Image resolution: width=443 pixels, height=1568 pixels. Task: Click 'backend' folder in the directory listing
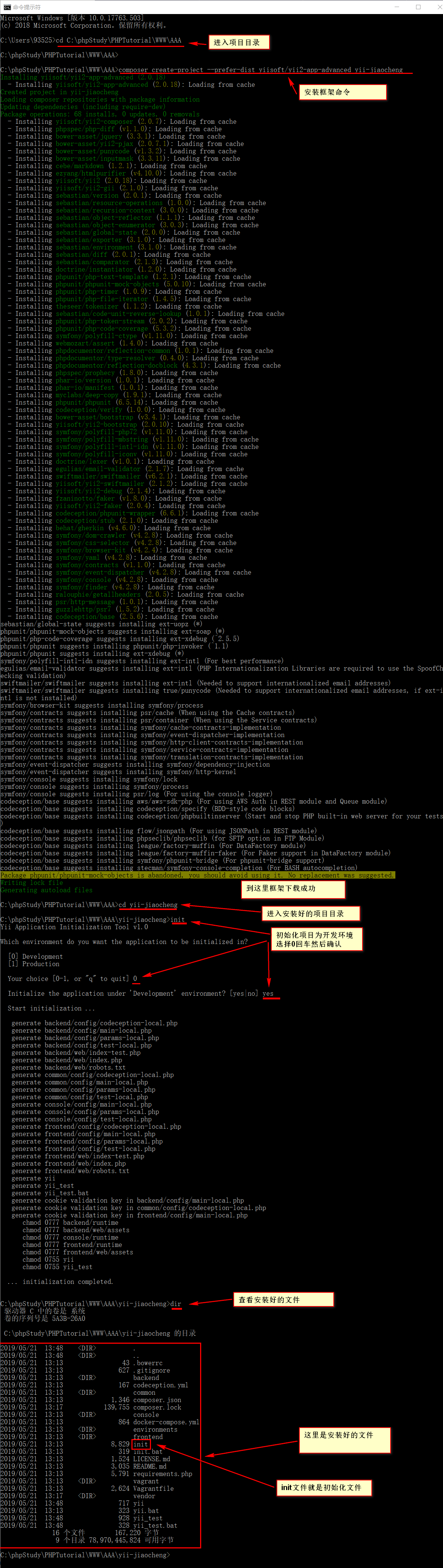pos(146,1377)
